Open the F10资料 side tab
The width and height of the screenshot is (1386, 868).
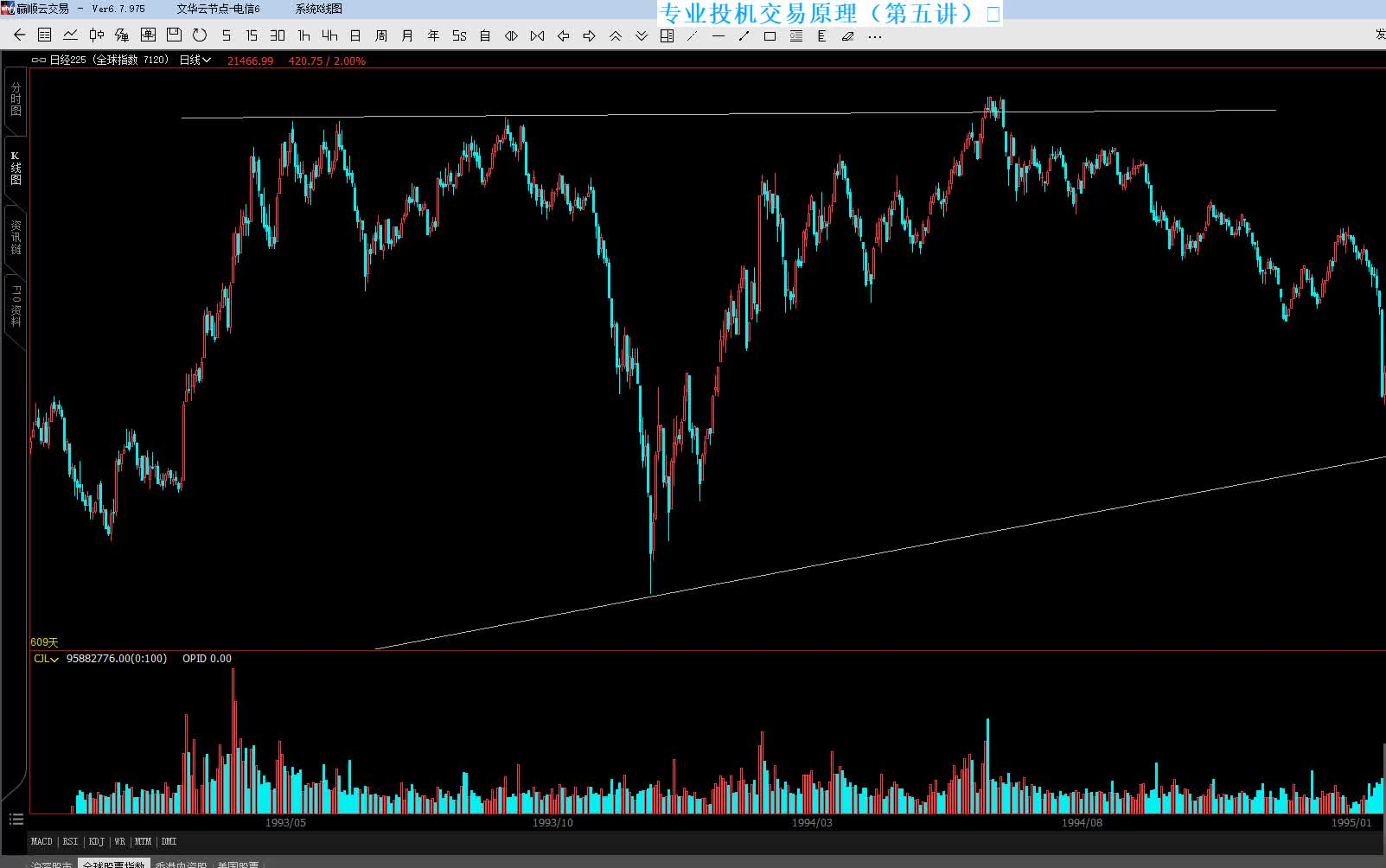click(16, 305)
